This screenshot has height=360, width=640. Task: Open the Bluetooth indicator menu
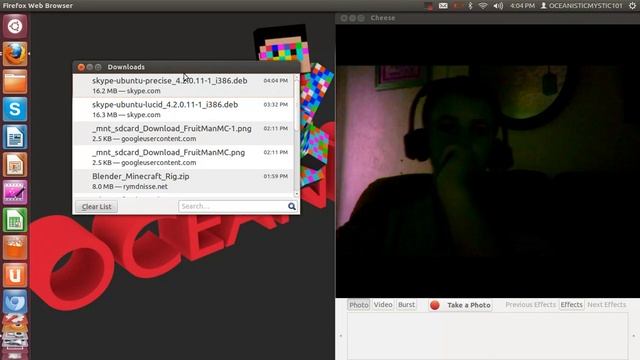(x=470, y=6)
